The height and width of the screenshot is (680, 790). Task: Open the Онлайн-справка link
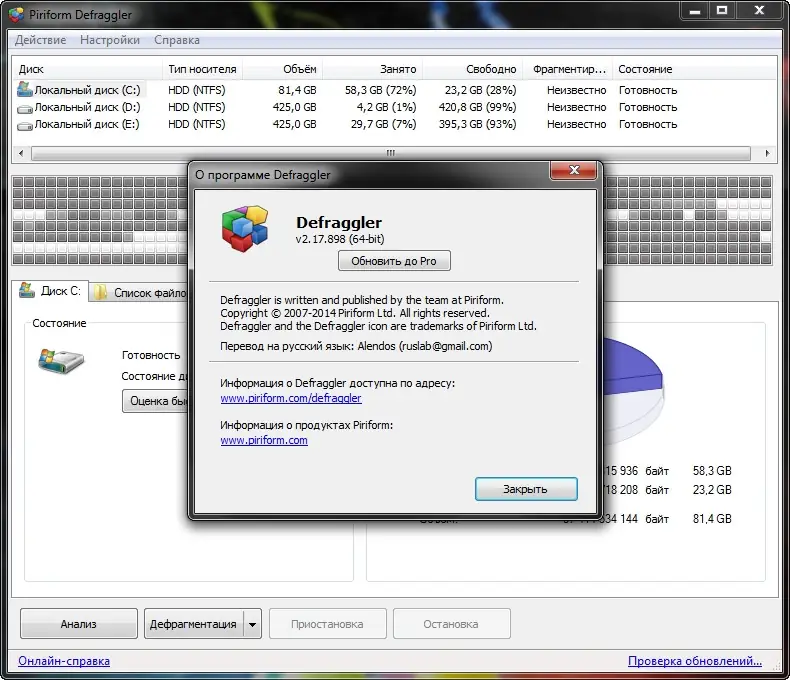coord(64,660)
